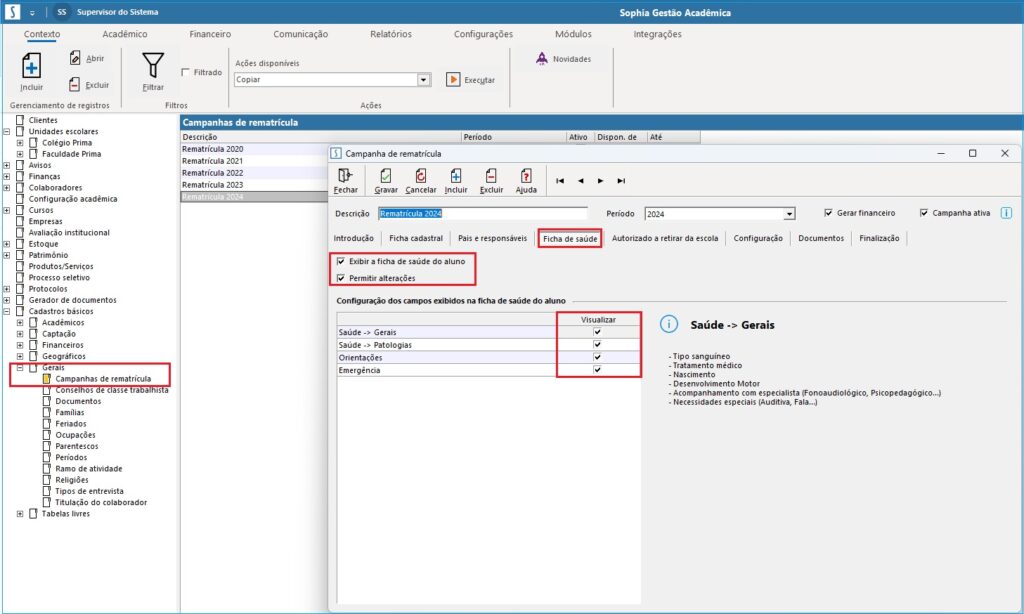Open Acadêmico ribbon tab

point(125,34)
